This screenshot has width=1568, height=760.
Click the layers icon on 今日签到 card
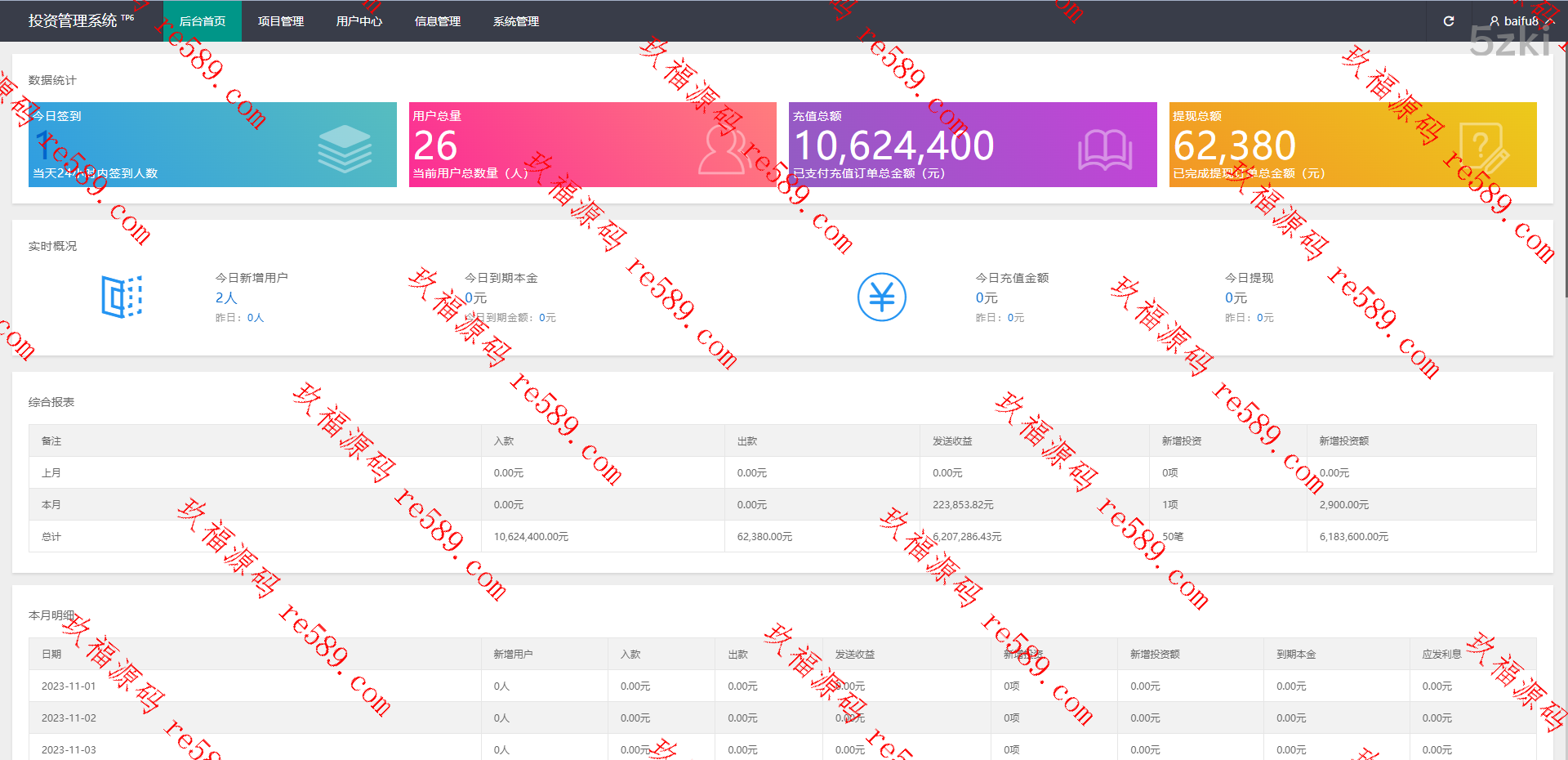tap(345, 148)
